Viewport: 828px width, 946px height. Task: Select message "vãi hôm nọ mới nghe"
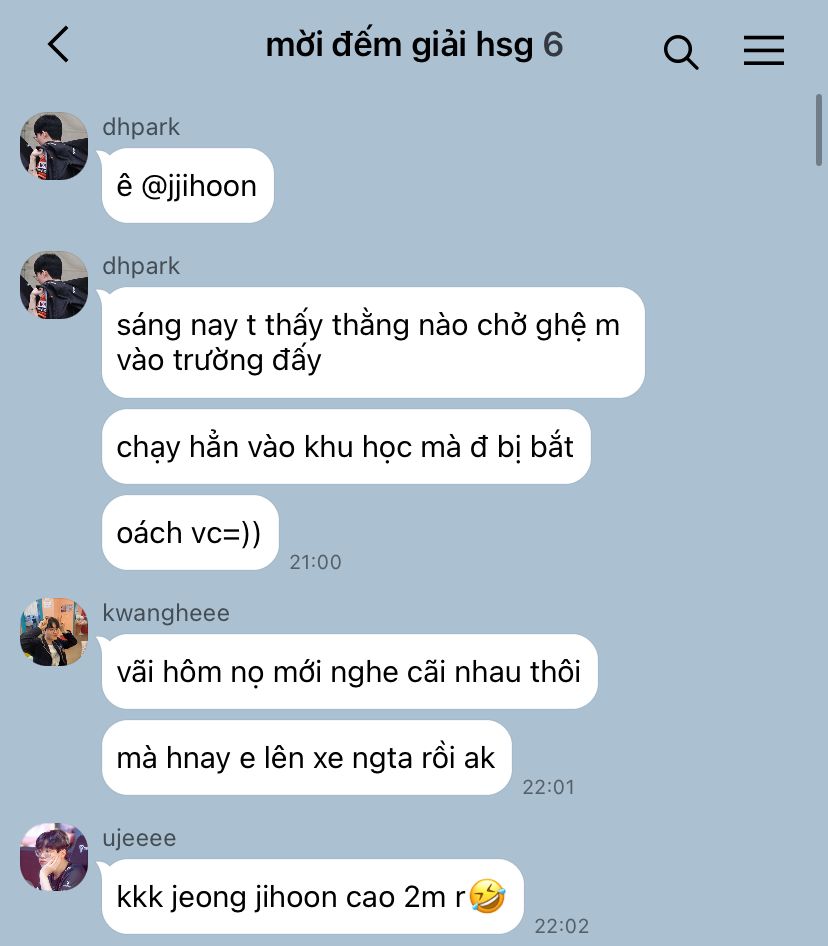[349, 671]
